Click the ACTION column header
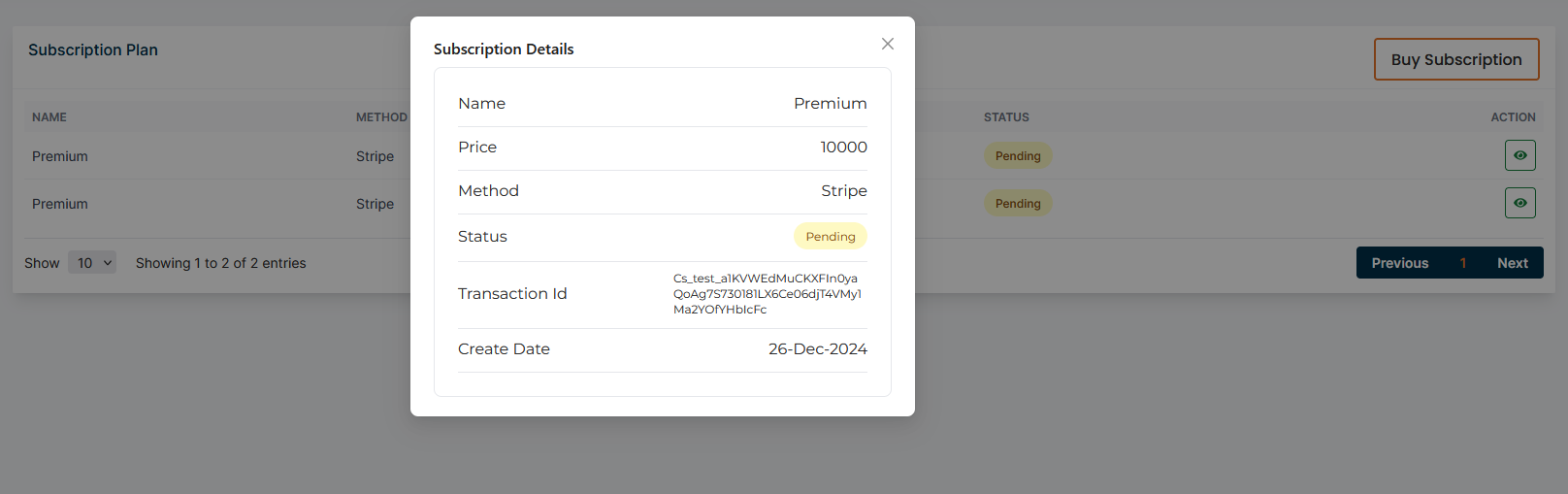The height and width of the screenshot is (494, 1568). (x=1513, y=117)
